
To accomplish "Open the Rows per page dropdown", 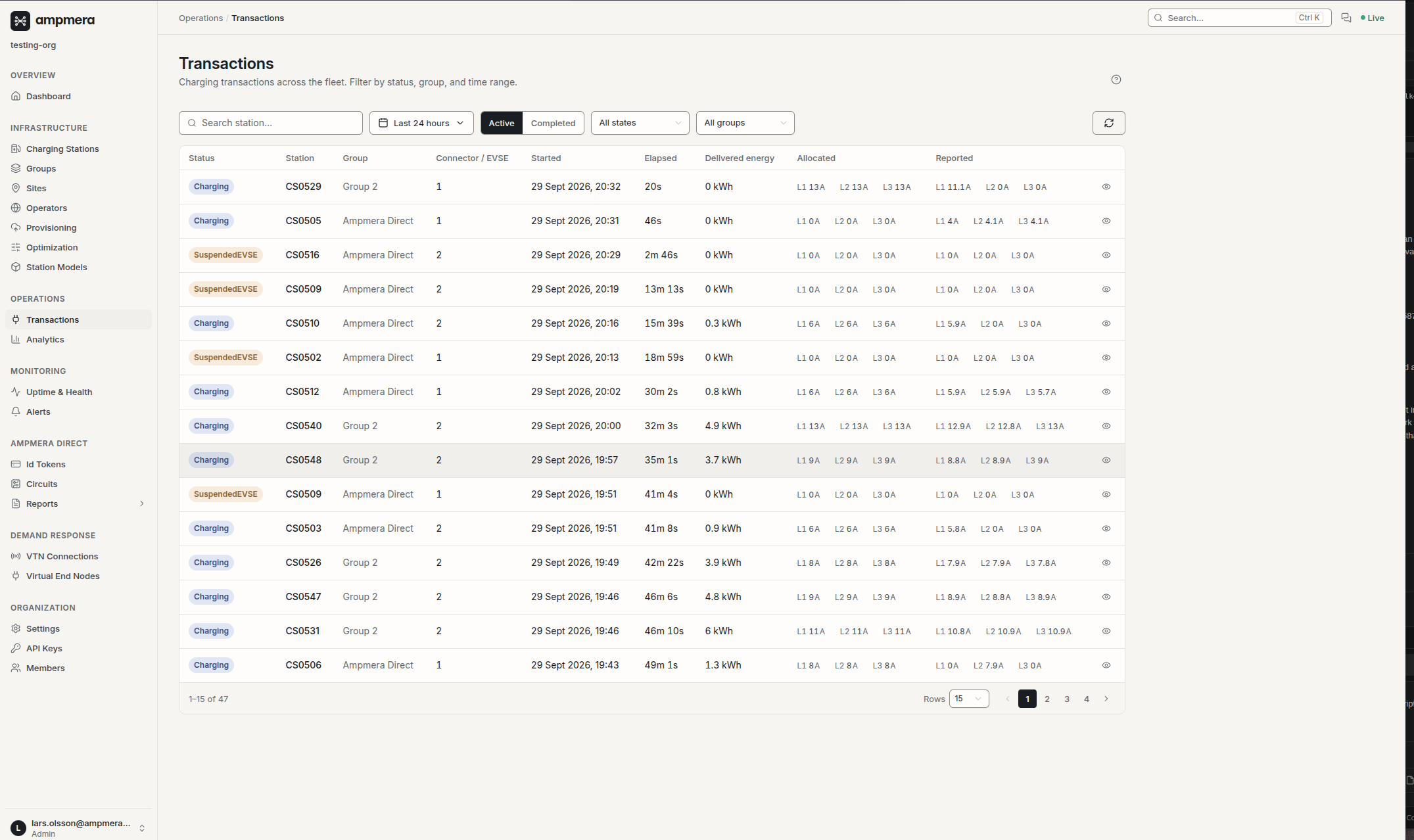I will [968, 699].
